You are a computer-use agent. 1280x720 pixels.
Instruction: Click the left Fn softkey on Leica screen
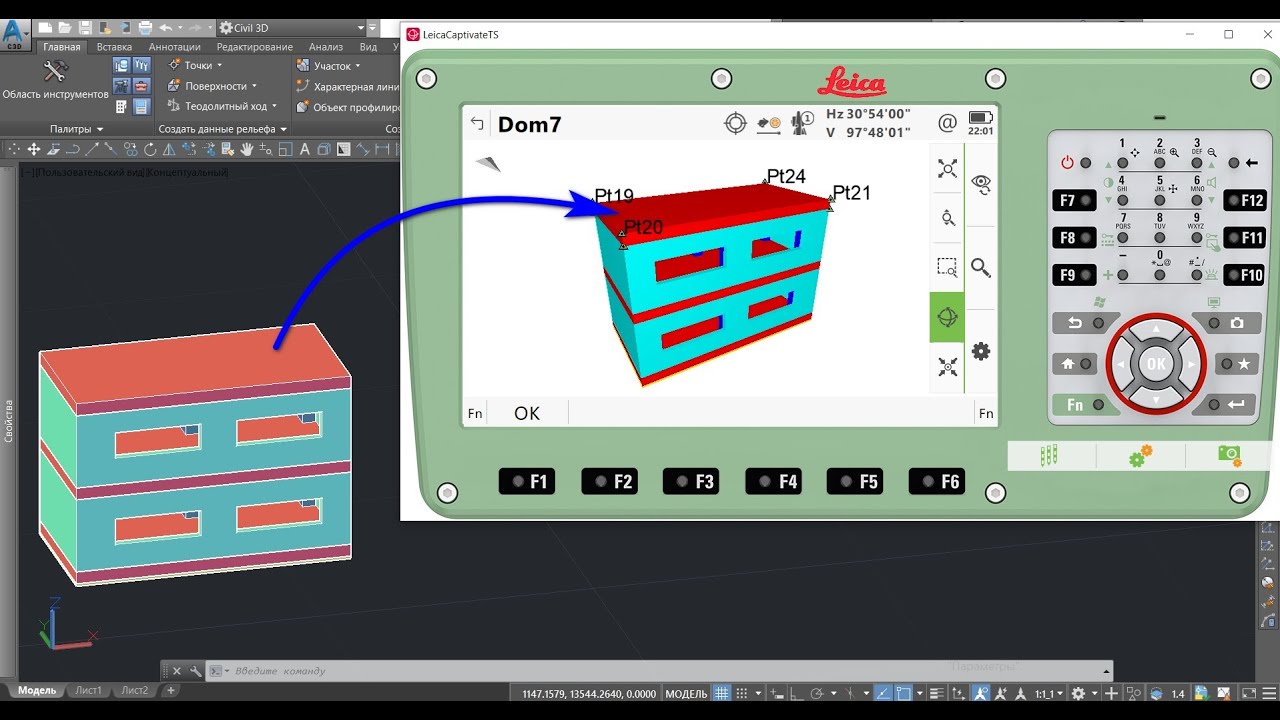475,413
